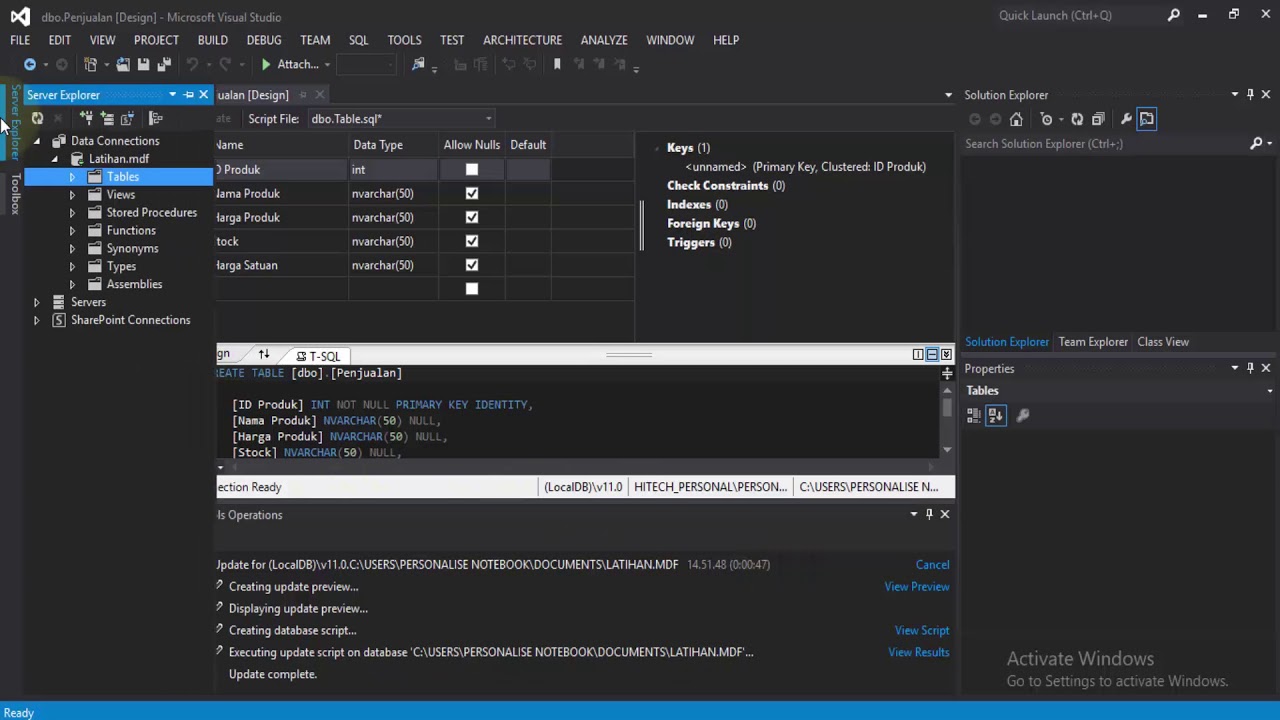
Task: Click Alphabetical sort icon in Properties panel
Action: pos(995,415)
